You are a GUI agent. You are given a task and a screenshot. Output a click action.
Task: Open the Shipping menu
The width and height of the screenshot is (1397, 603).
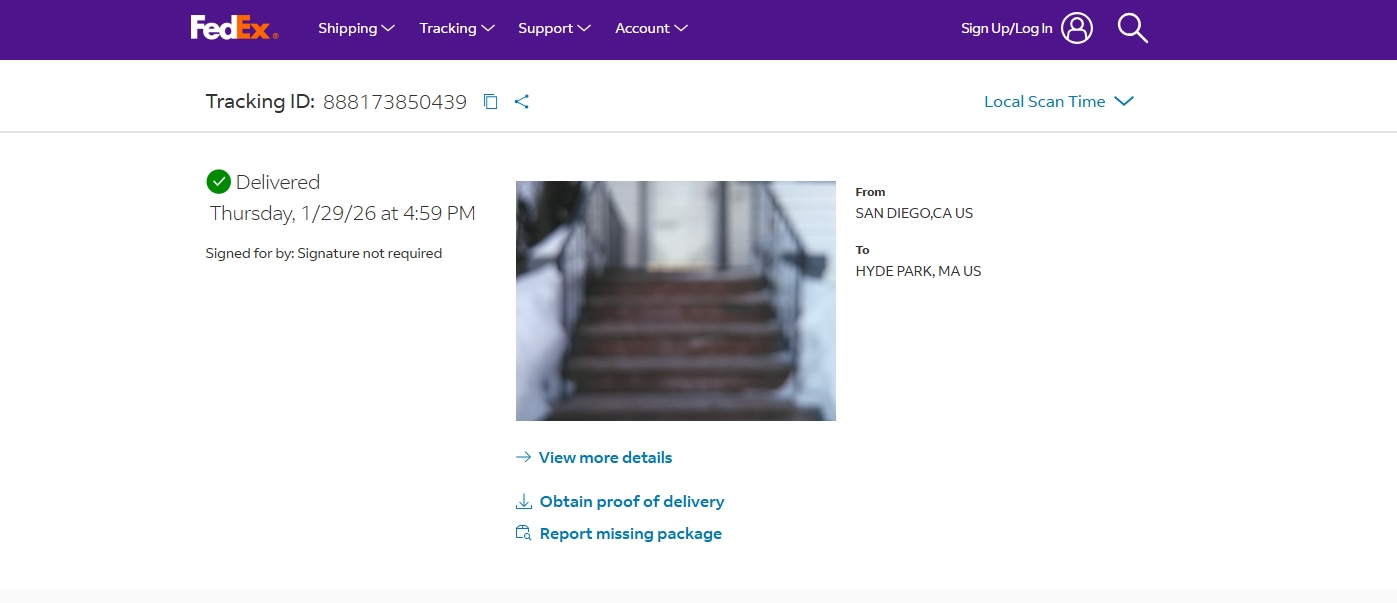(x=356, y=28)
